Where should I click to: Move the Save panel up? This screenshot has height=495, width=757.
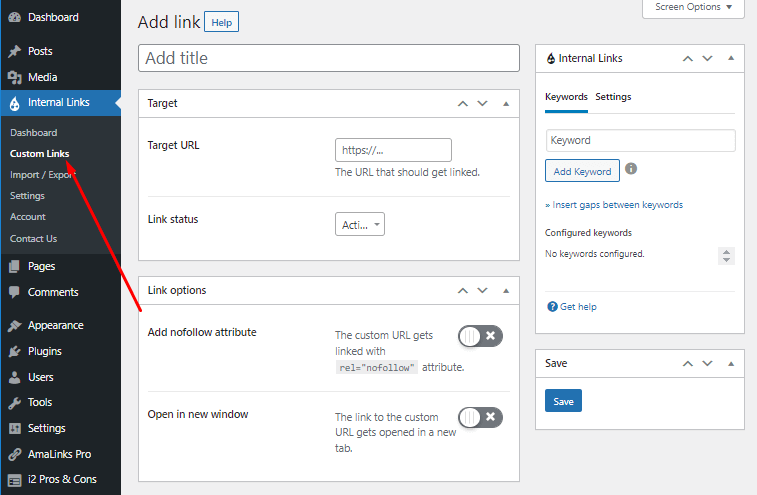click(x=688, y=364)
